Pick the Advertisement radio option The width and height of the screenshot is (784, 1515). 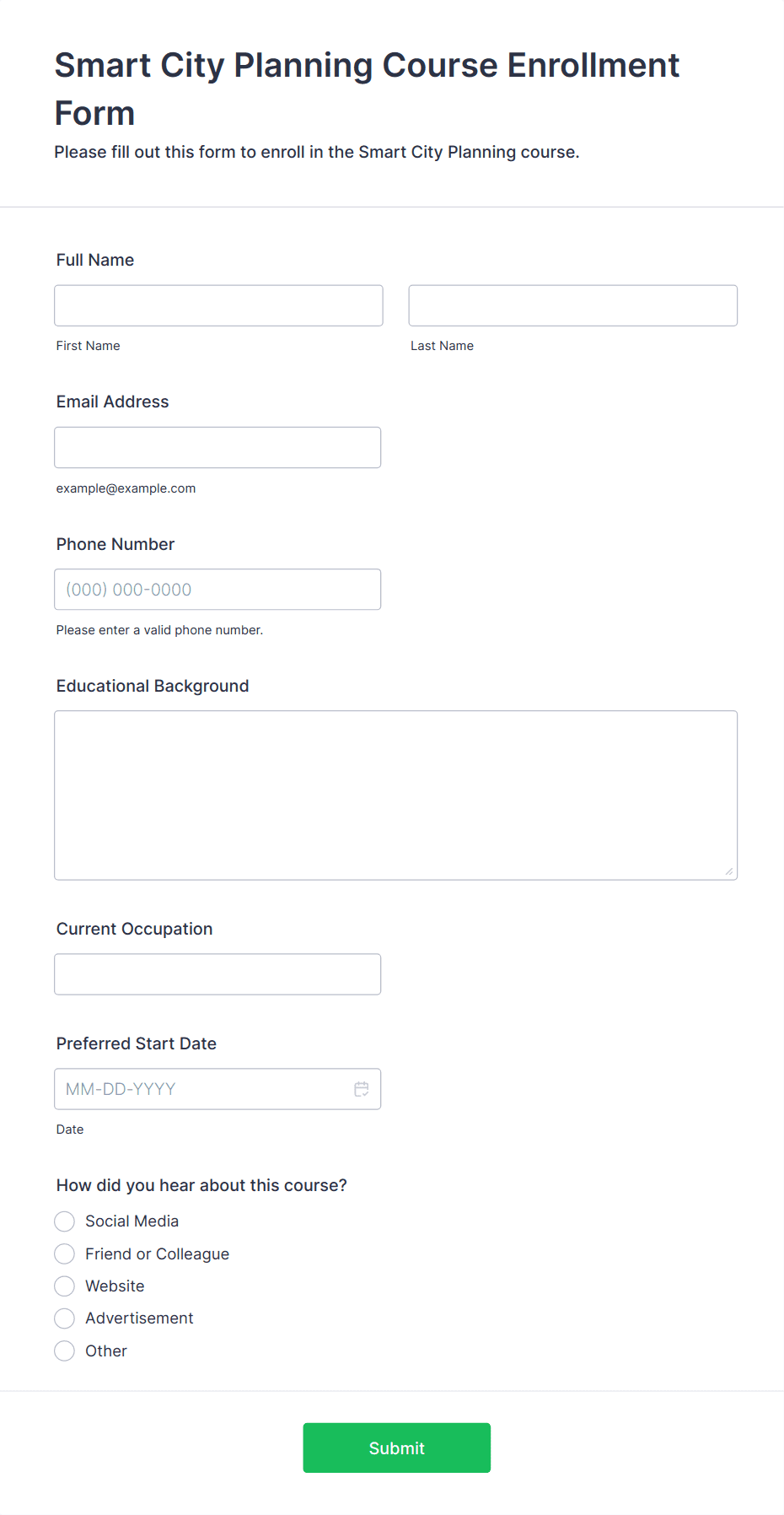(x=65, y=1318)
